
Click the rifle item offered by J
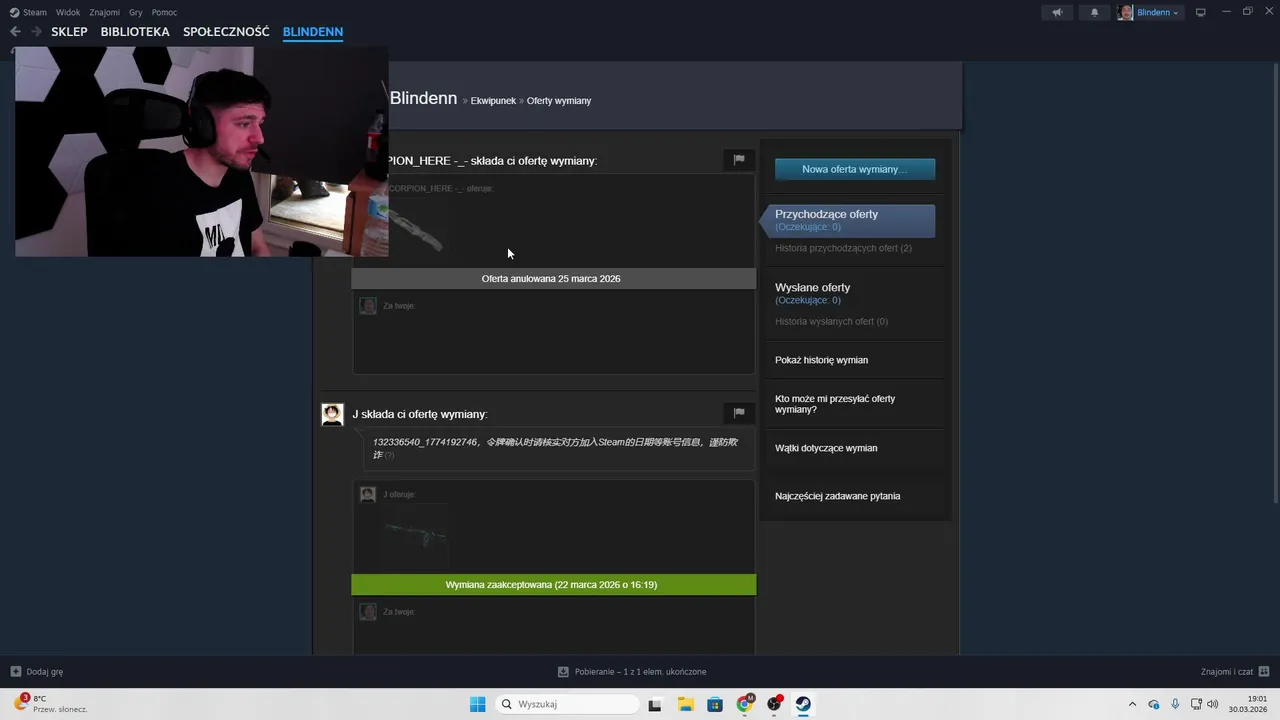(x=416, y=537)
